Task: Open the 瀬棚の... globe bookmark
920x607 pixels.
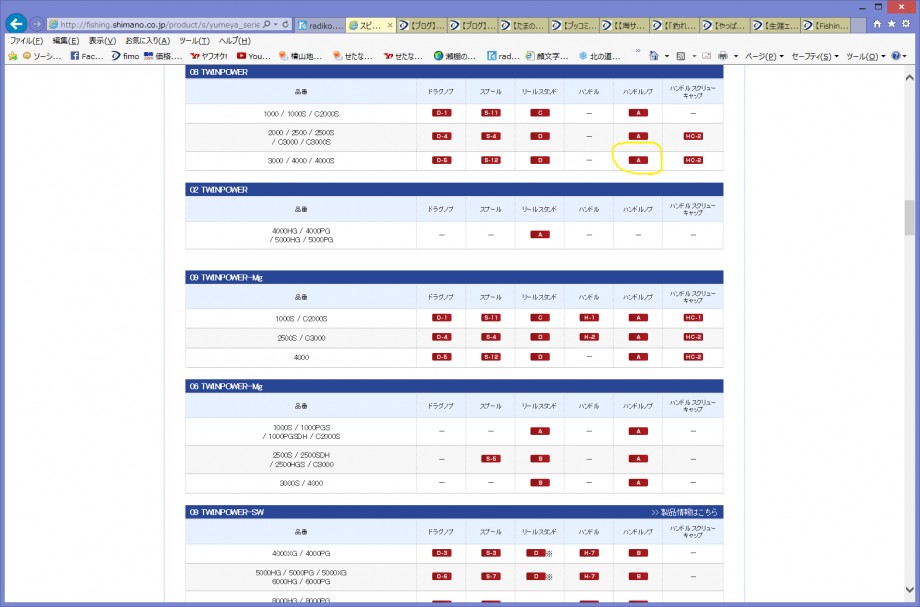Action: (455, 56)
